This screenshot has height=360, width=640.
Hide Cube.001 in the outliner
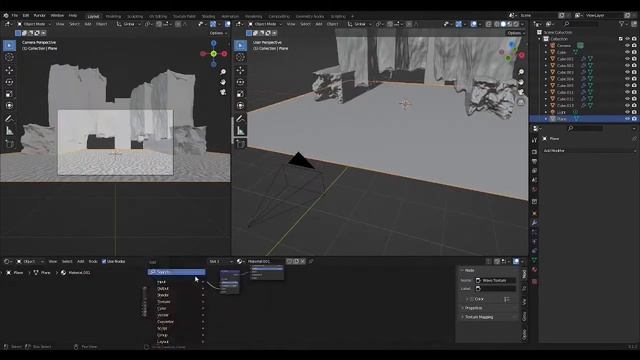[627, 59]
